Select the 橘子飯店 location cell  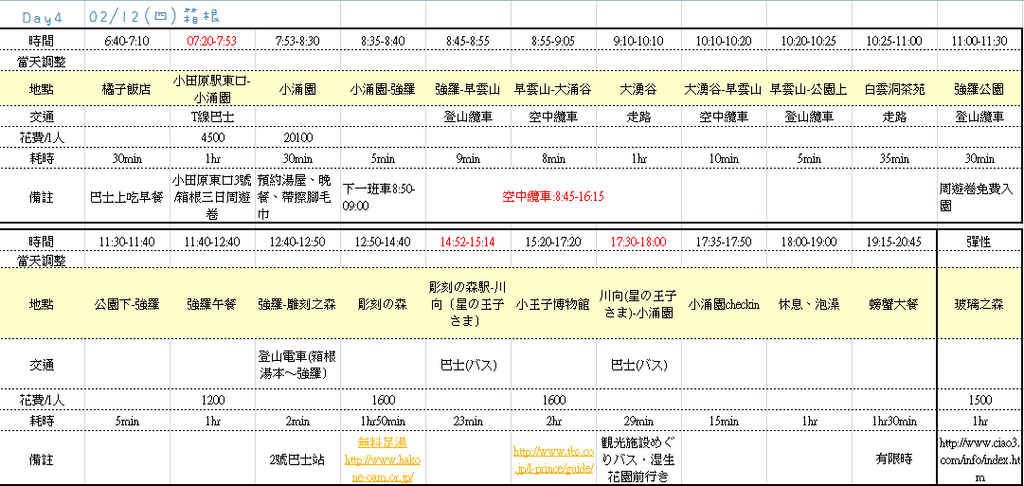[x=127, y=90]
